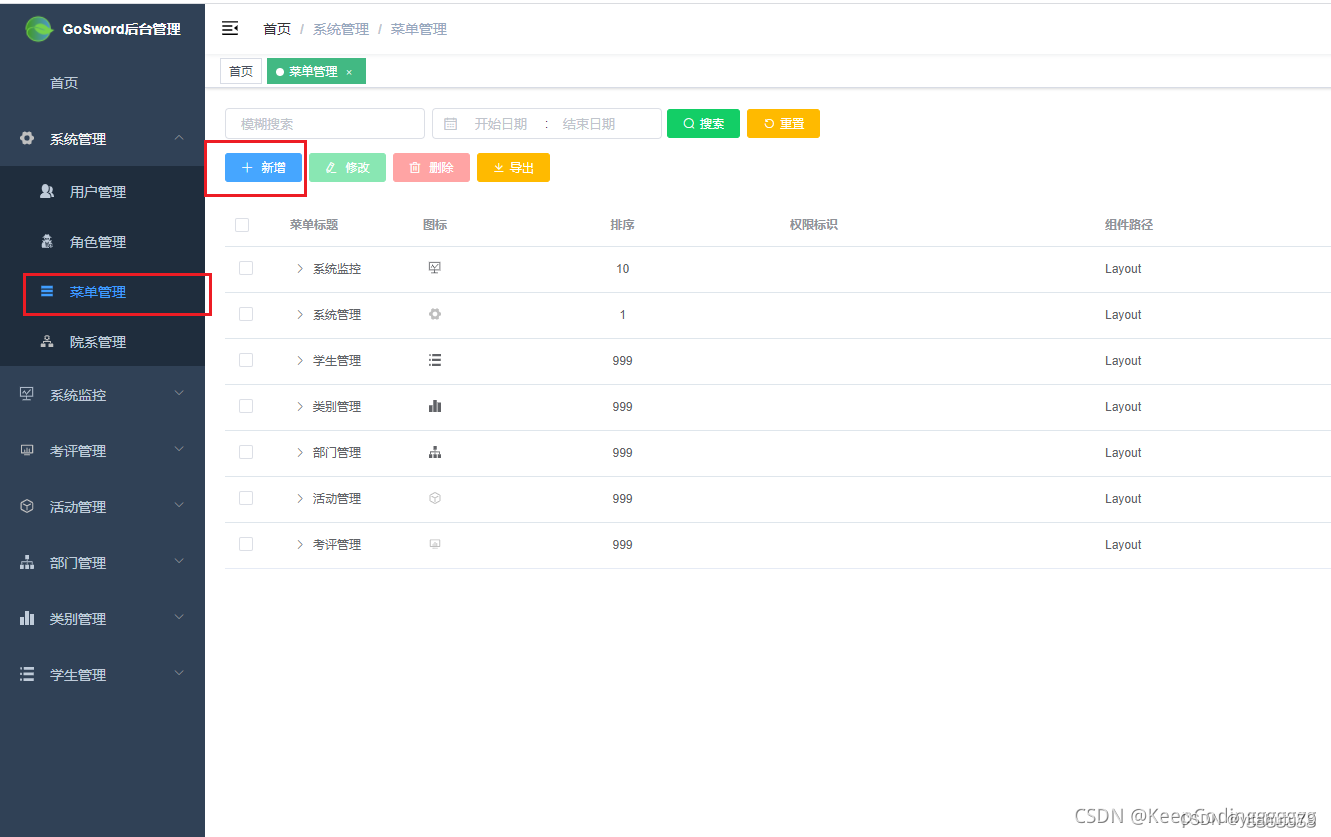Expand the 学生管理 table row arrow
Viewport: 1331px width, 837px height.
299,360
